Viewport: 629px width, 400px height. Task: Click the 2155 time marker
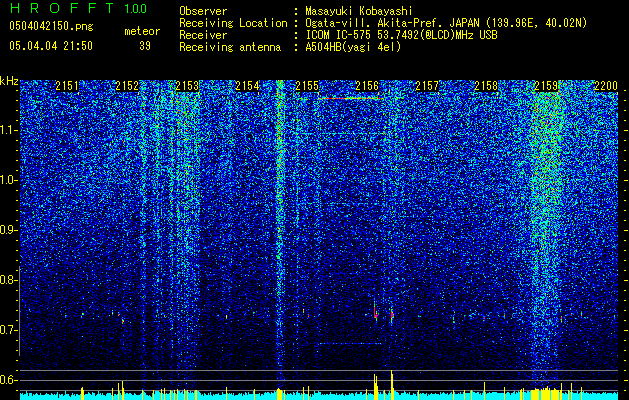click(x=307, y=86)
